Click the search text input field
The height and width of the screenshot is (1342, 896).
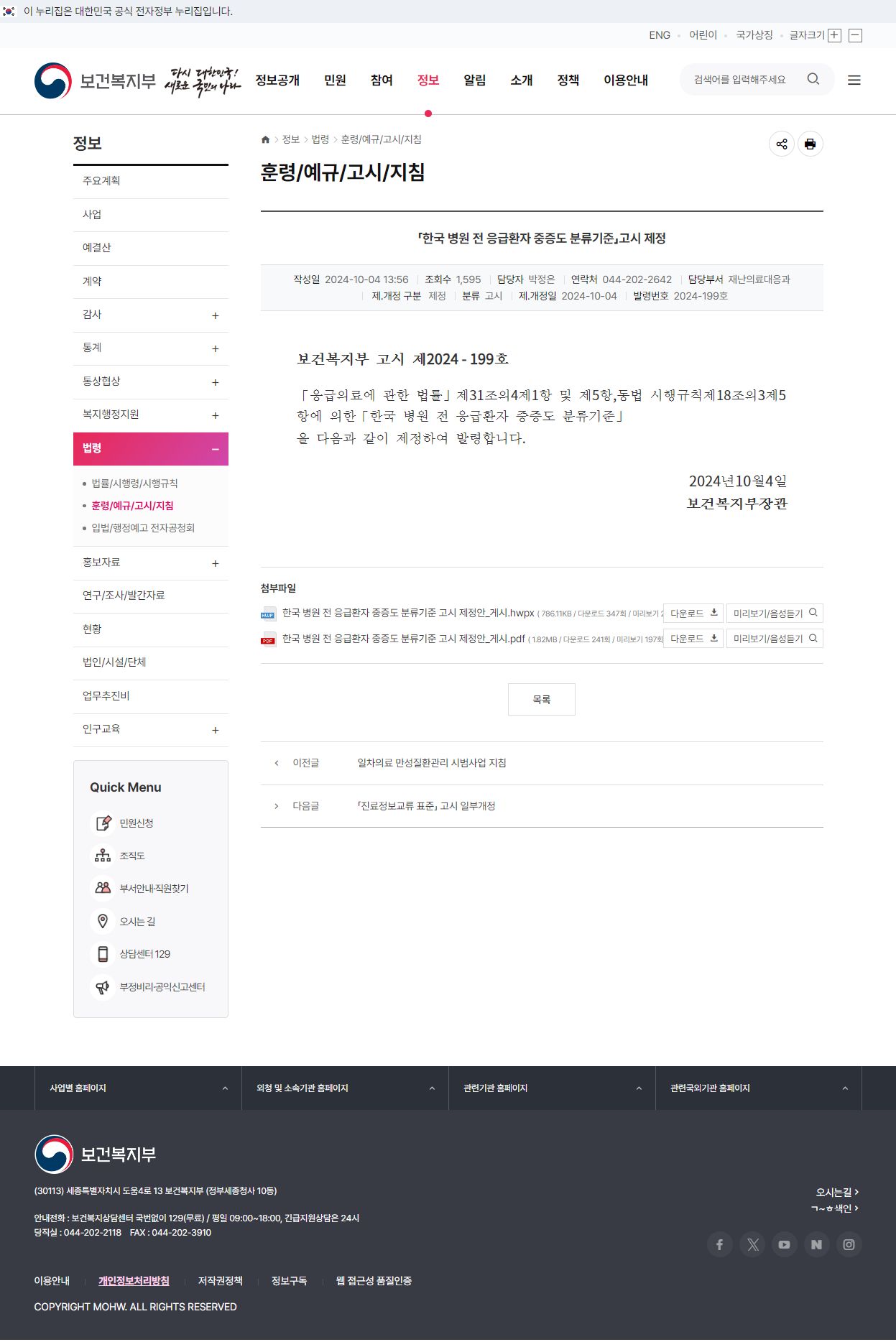(x=744, y=80)
